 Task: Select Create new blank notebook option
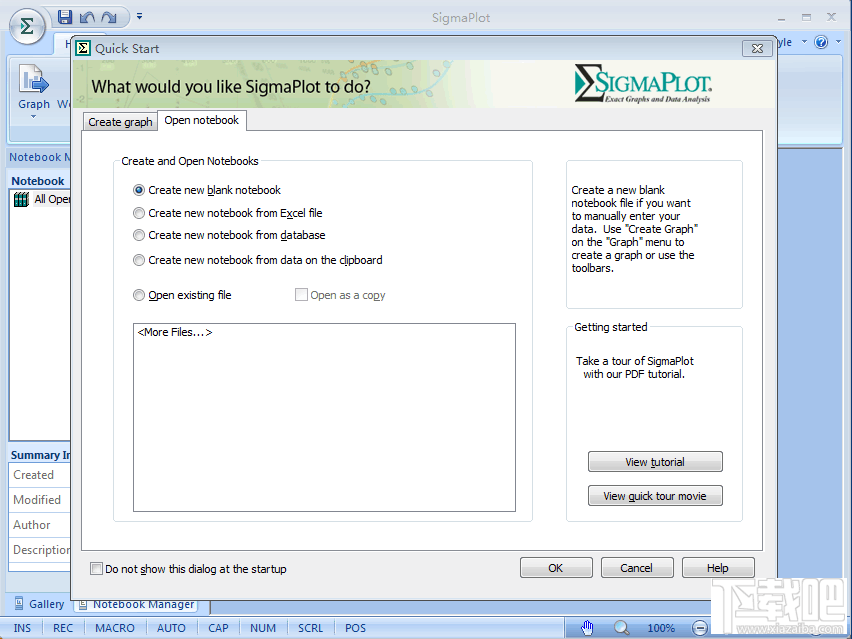click(x=207, y=190)
